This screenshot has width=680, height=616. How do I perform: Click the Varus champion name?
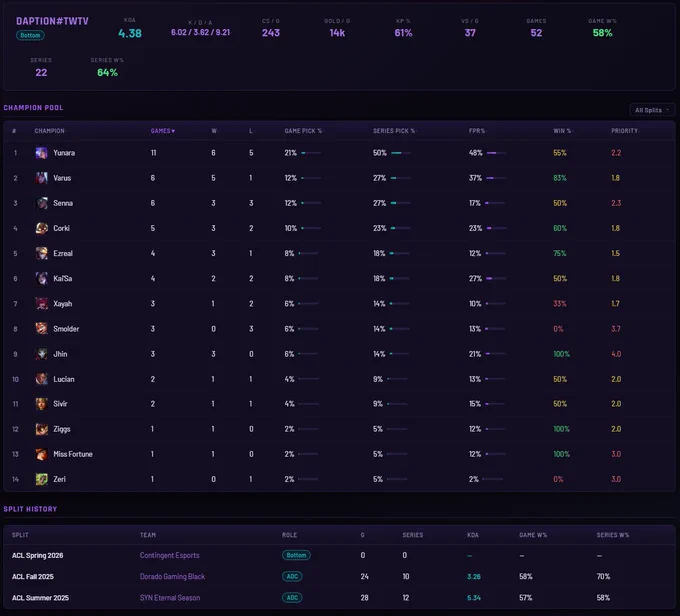(62, 178)
